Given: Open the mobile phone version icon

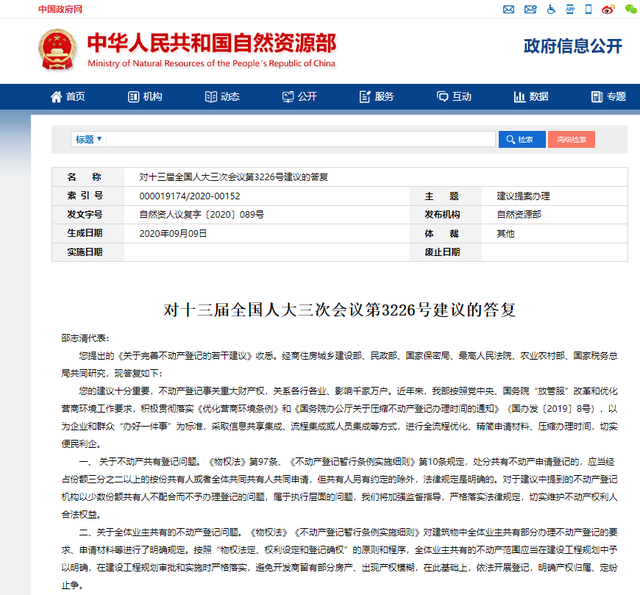Looking at the screenshot, I should tap(588, 9).
